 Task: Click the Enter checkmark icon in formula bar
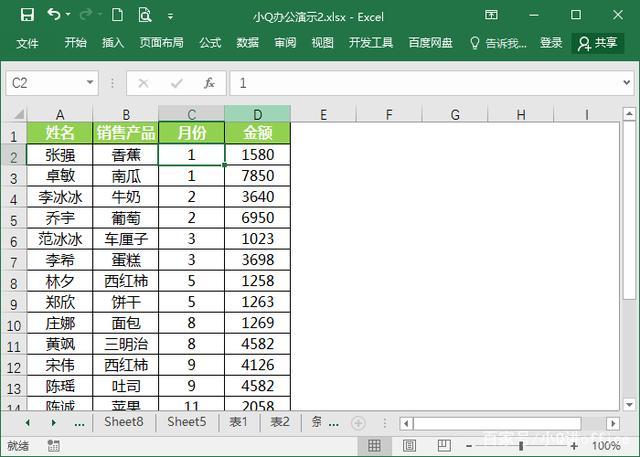[177, 84]
